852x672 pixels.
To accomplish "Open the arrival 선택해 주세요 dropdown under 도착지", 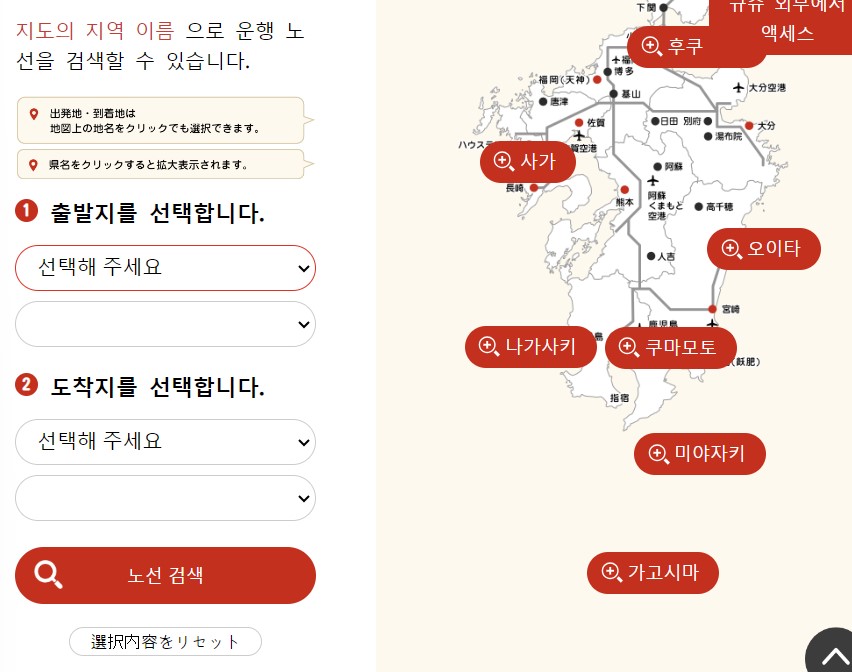I will tap(165, 442).
